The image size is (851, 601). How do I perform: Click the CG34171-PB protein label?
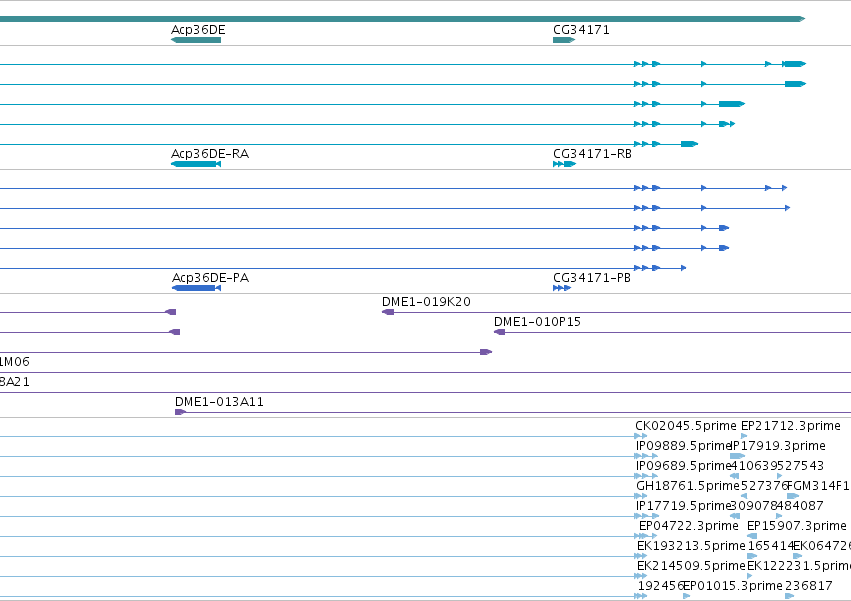coord(592,278)
